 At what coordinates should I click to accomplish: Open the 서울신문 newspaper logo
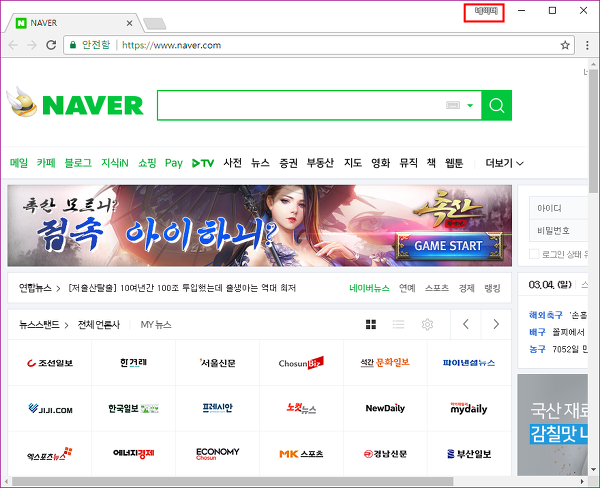(217, 362)
